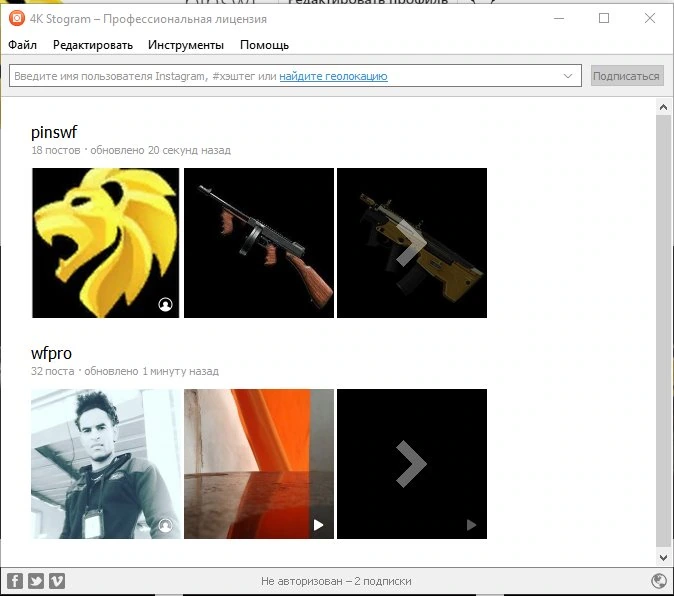The width and height of the screenshot is (674, 596).
Task: Select the wfpro subscription title
Action: [x=51, y=353]
